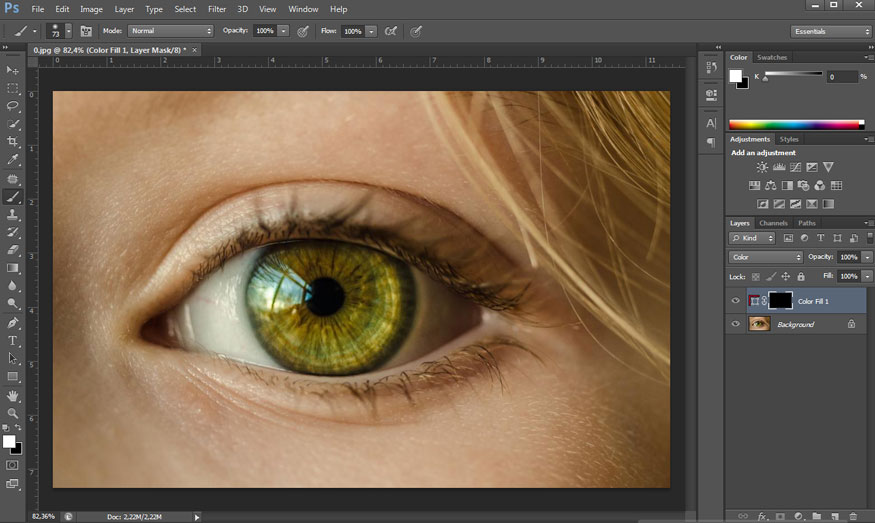Select the Horizontal Type tool

pos(13,341)
